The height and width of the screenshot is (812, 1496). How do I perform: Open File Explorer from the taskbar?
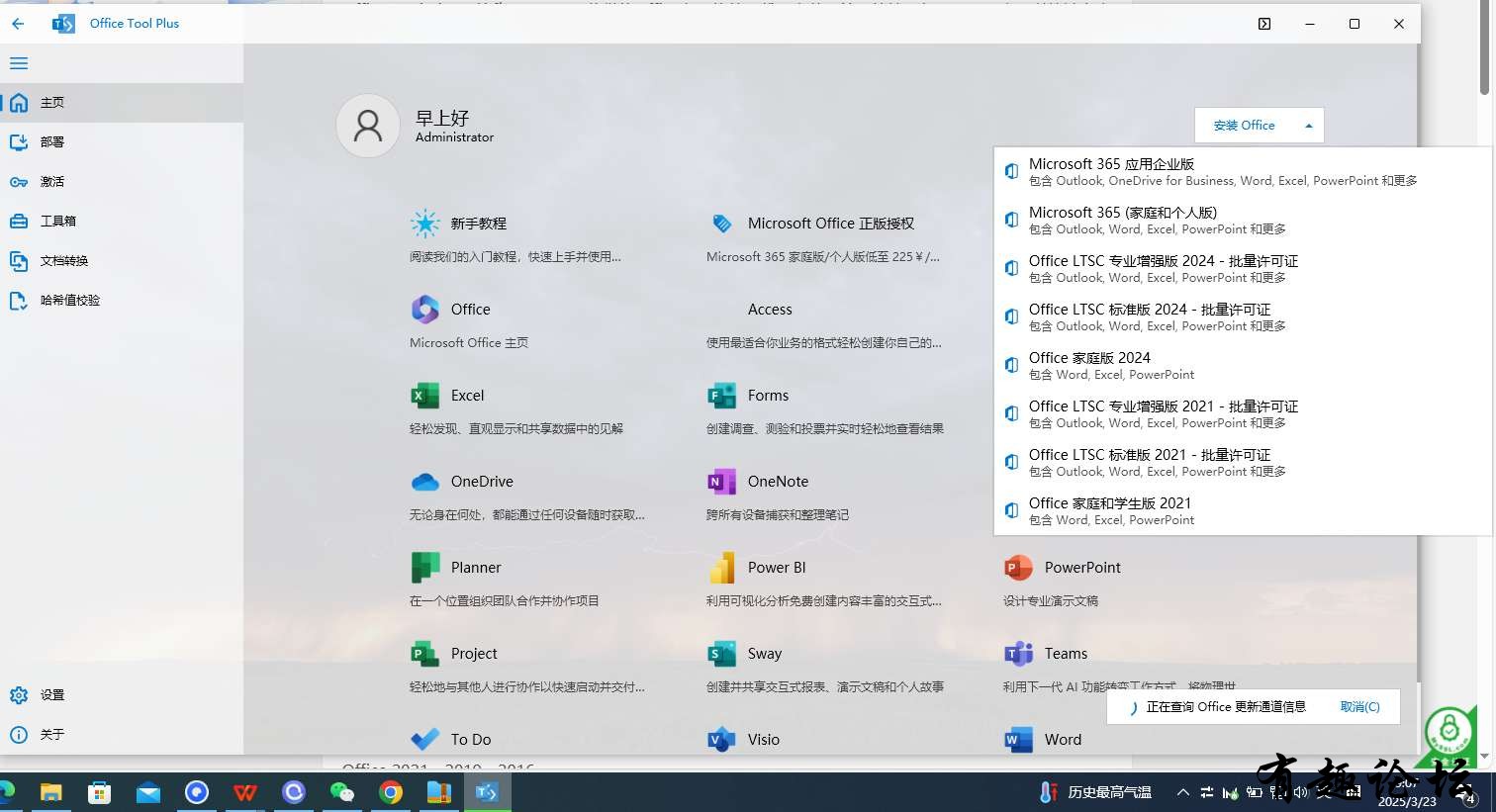[x=51, y=792]
